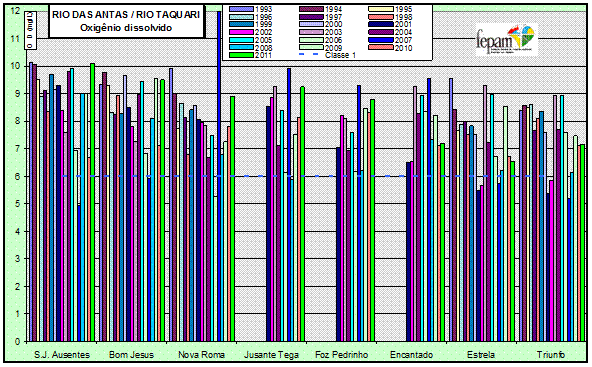Click the 'Jusante Tega' axis label
Viewport: 592px width, 367px height.
(x=271, y=355)
